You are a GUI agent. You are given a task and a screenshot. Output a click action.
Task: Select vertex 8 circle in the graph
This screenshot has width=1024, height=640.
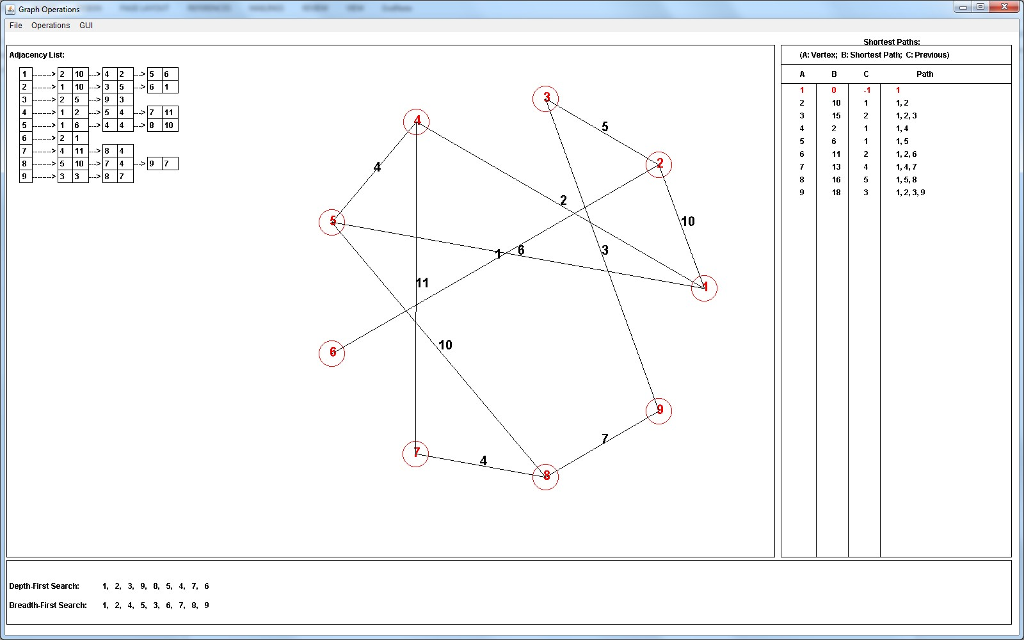coord(546,477)
